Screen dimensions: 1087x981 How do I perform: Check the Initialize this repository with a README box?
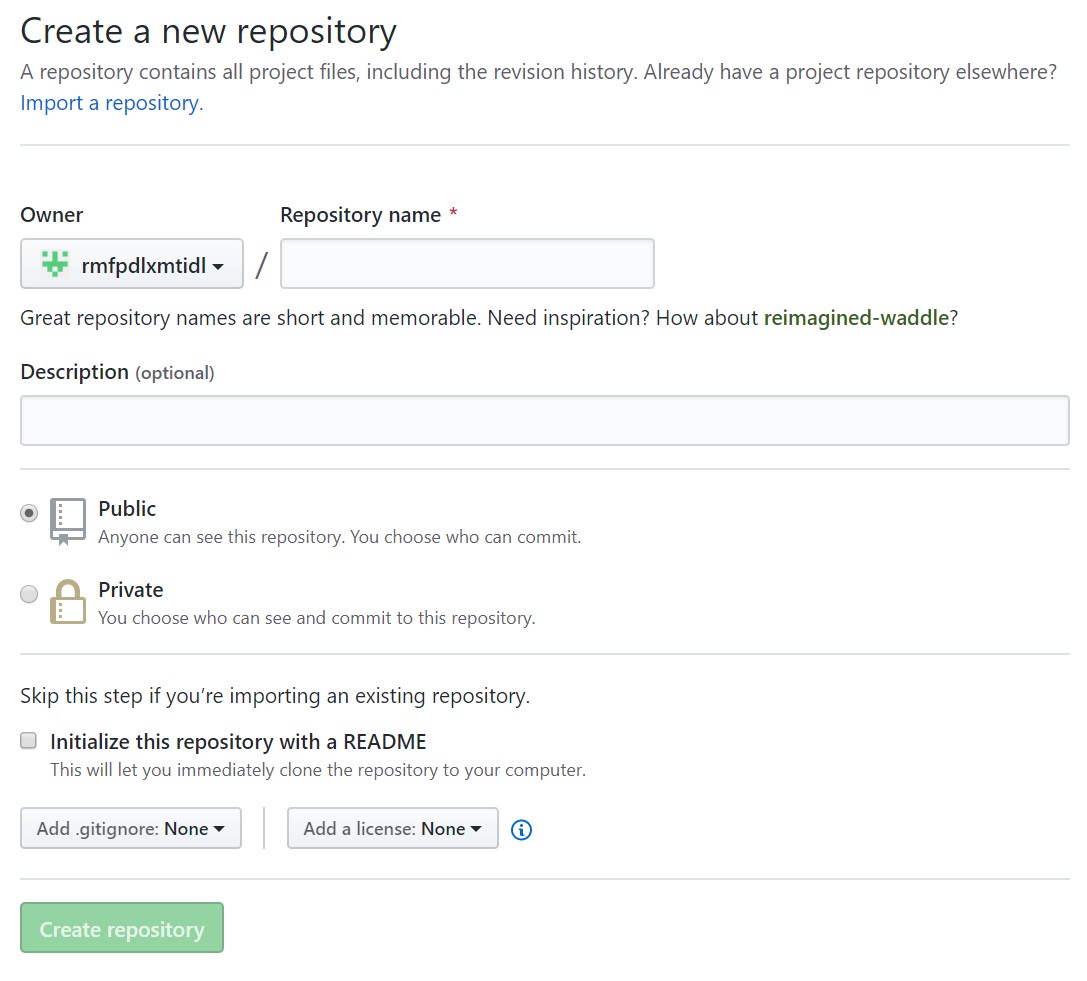click(28, 740)
